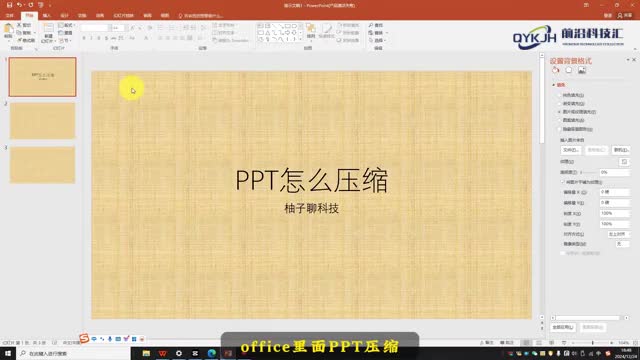Select gradient fill (渐变填充) option
The image size is (640, 360).
click(x=571, y=104)
